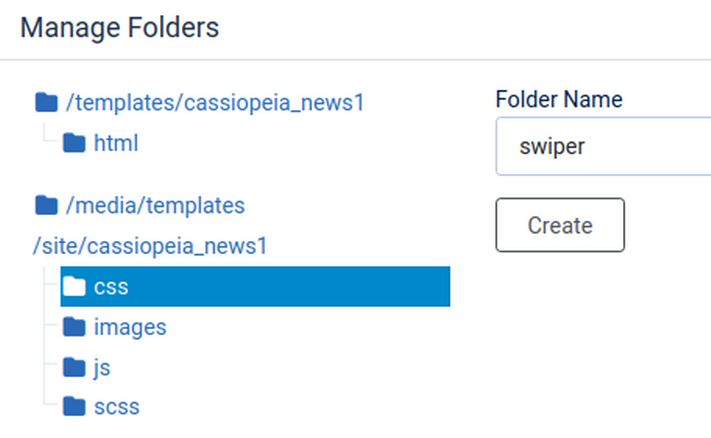This screenshot has width=711, height=438.
Task: Click the folder icon beside /media/templates
Action: pos(46,206)
